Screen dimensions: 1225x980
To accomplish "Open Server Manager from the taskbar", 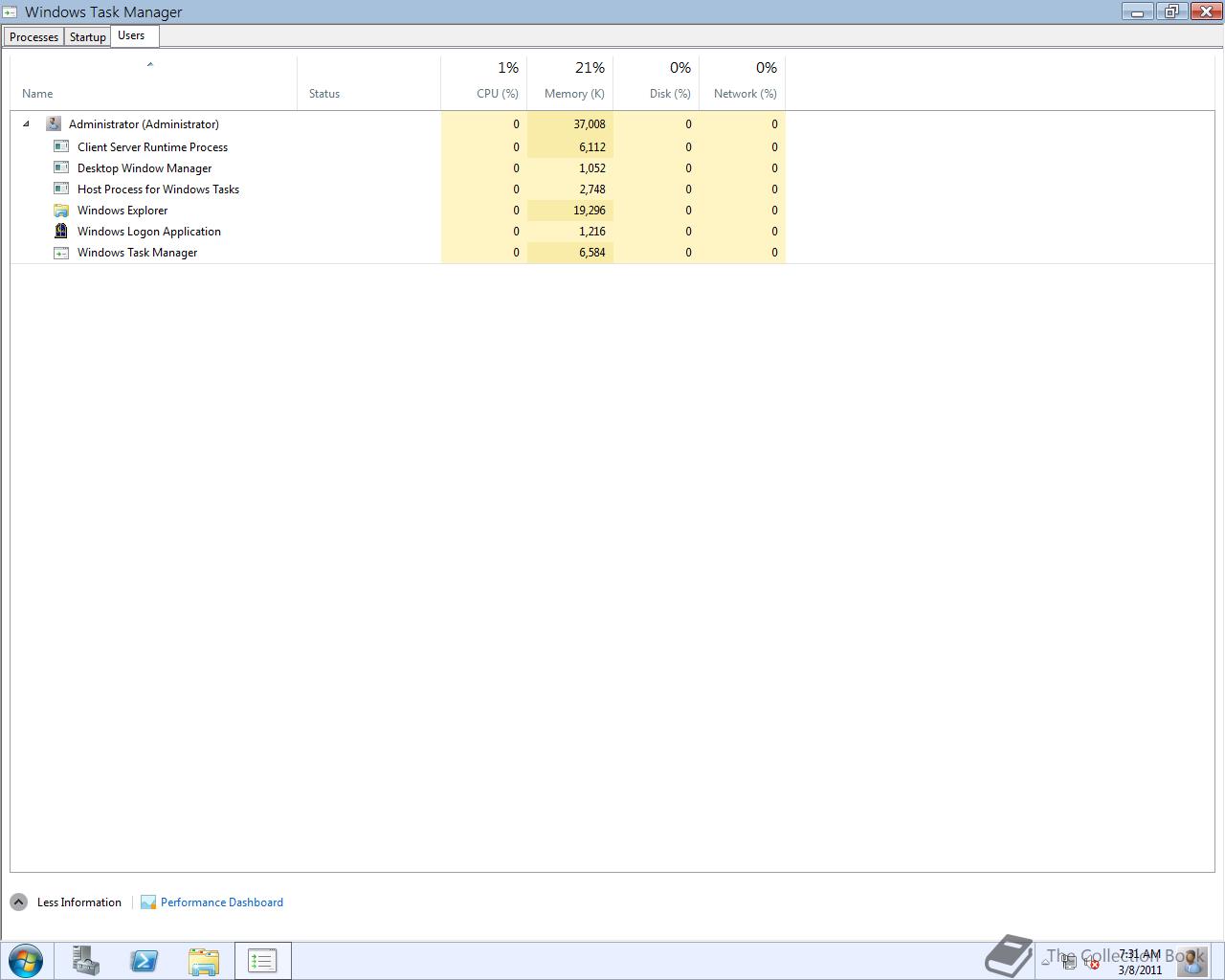I will [86, 961].
